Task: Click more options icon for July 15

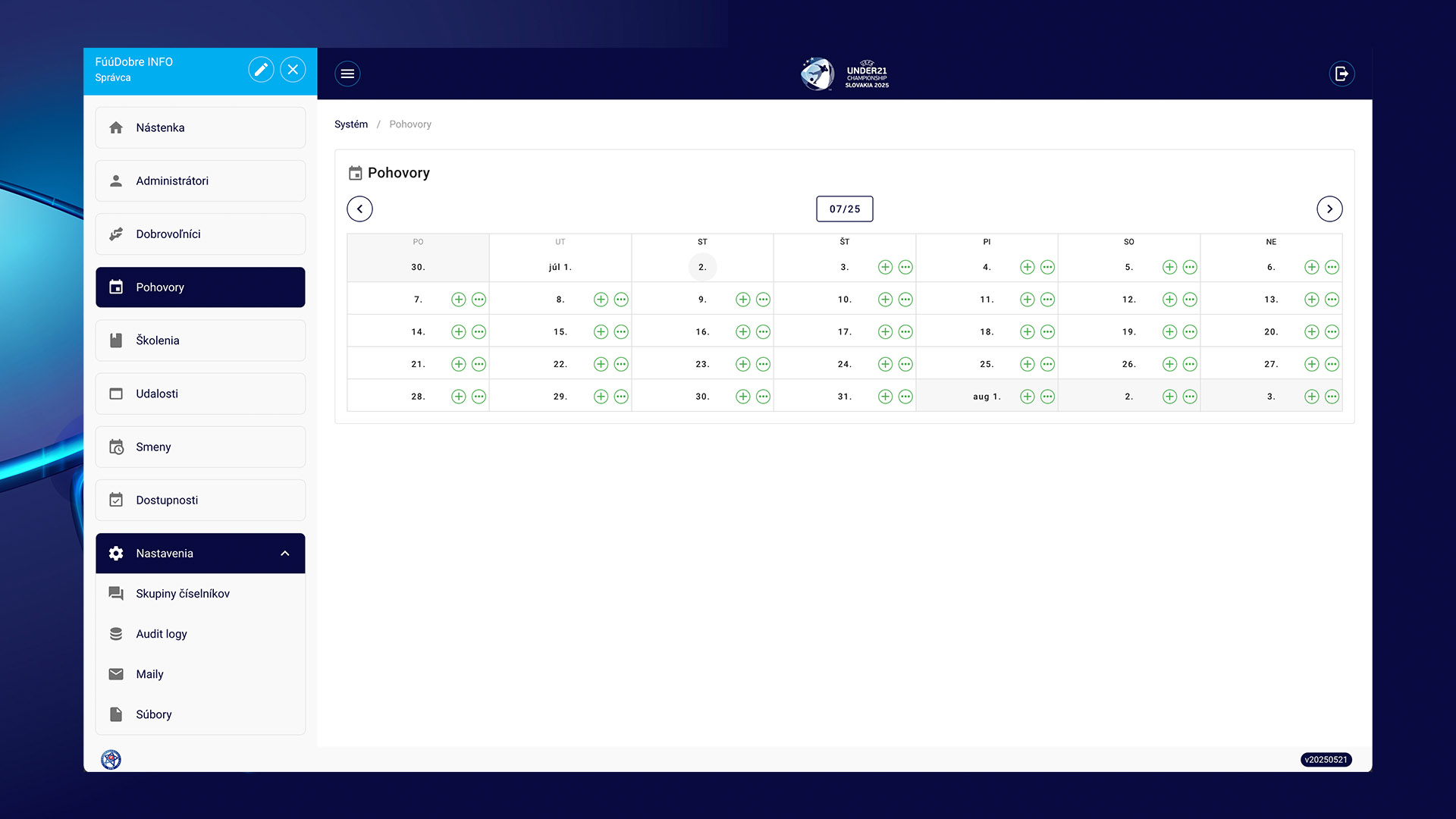Action: click(621, 332)
